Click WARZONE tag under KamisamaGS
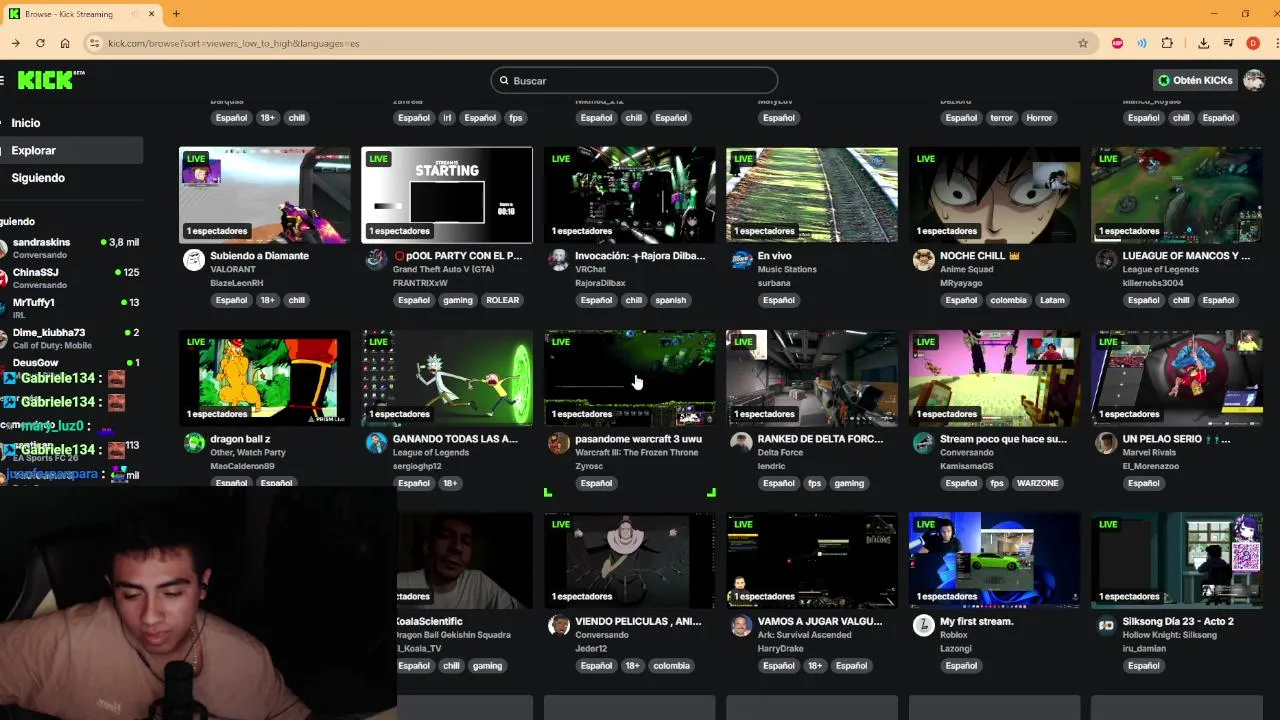This screenshot has width=1280, height=720. pos(1037,483)
